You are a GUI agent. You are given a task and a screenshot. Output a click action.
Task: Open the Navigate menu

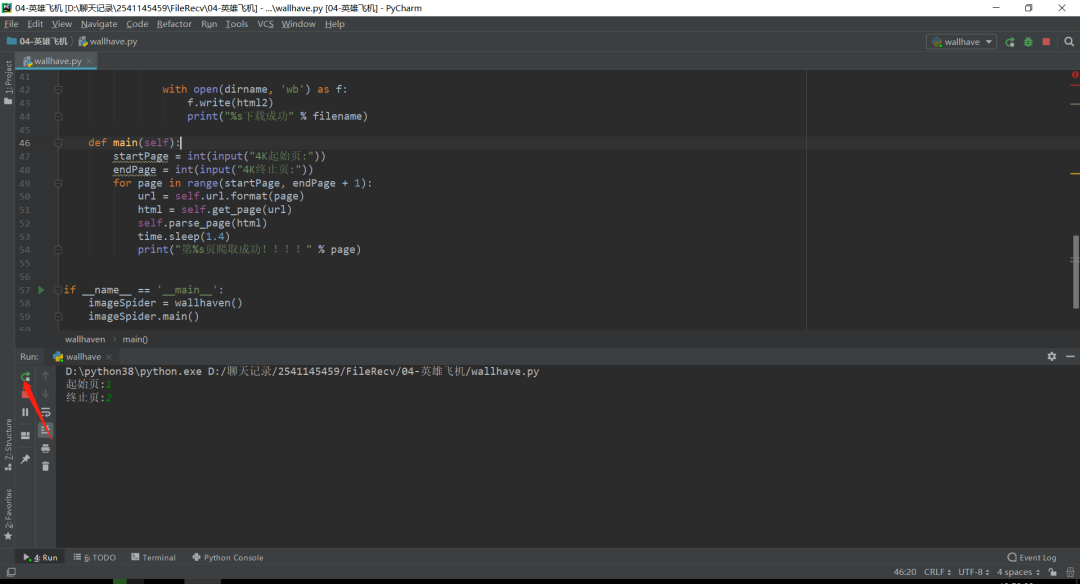(99, 24)
